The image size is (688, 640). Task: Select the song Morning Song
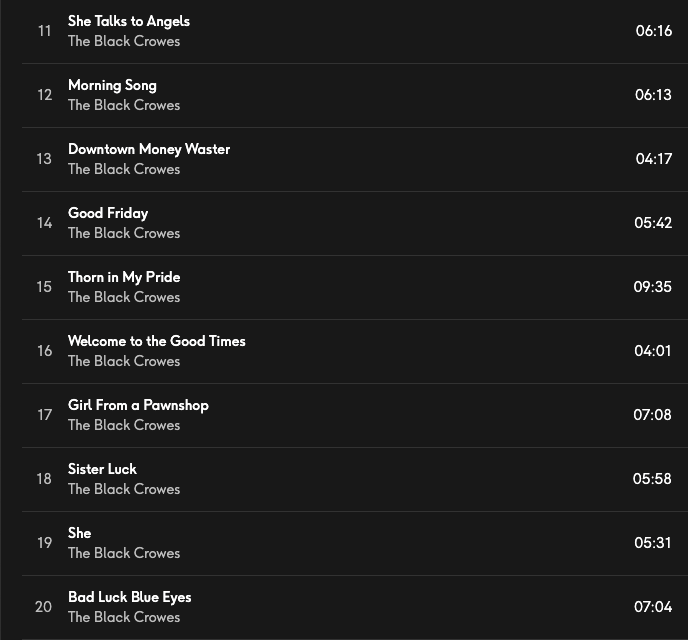112,85
